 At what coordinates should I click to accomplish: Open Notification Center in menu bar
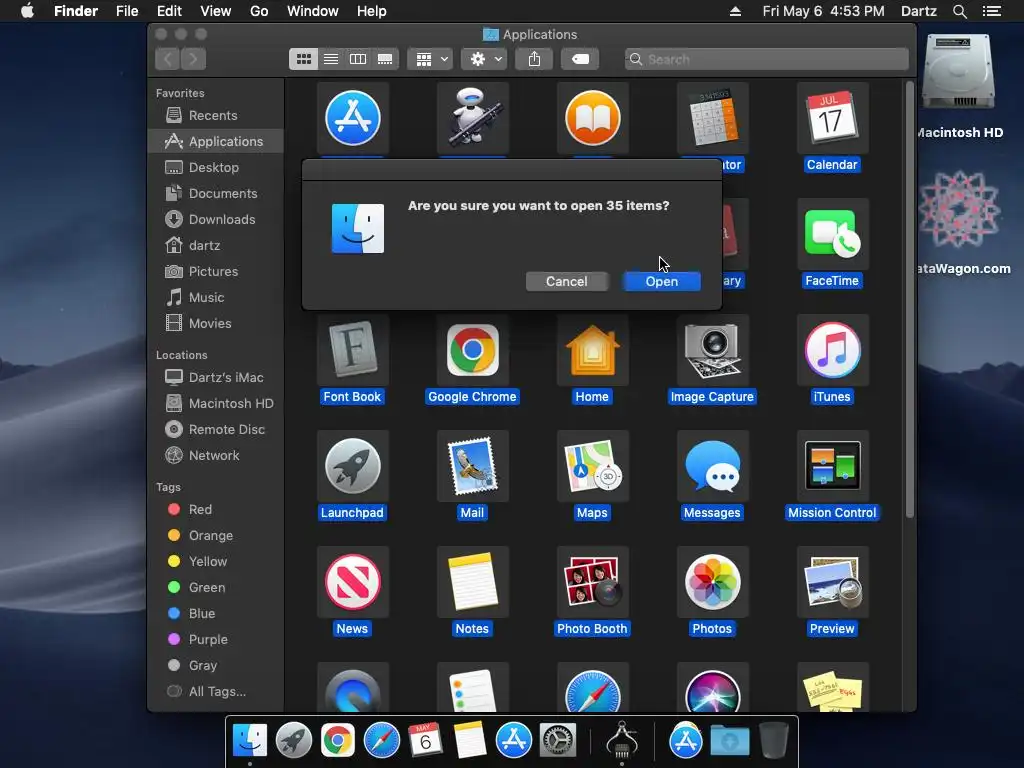click(991, 11)
